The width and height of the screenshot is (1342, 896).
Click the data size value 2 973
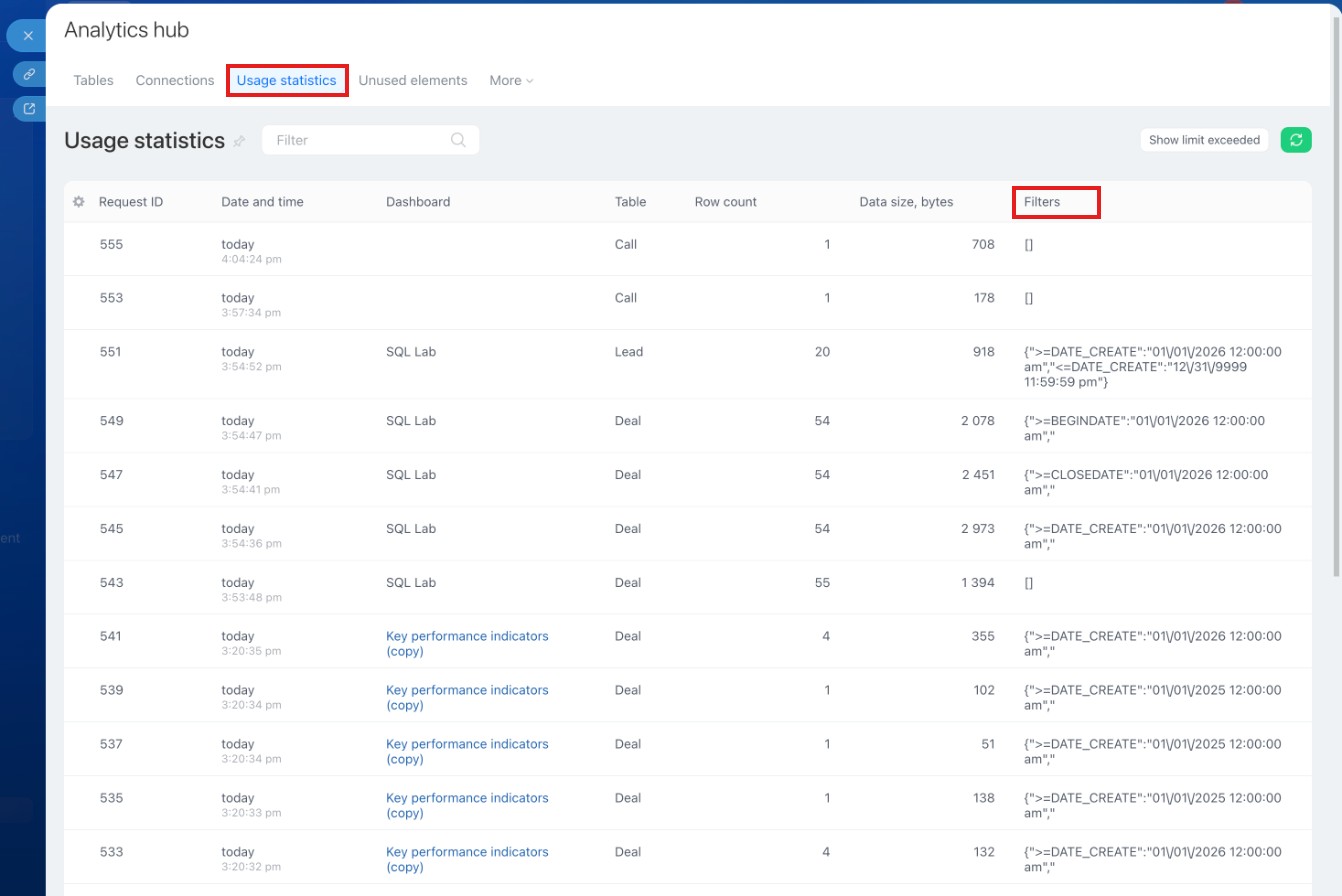point(978,529)
